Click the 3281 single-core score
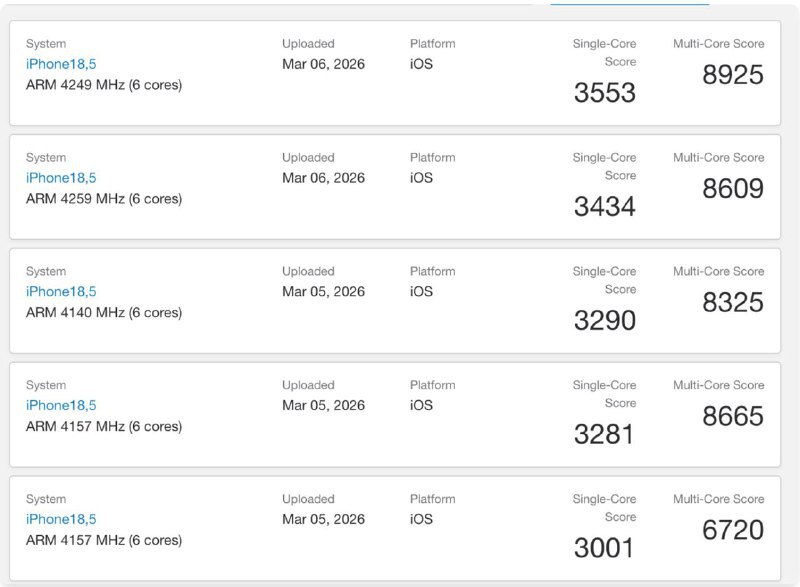This screenshot has height=587, width=800. (604, 435)
